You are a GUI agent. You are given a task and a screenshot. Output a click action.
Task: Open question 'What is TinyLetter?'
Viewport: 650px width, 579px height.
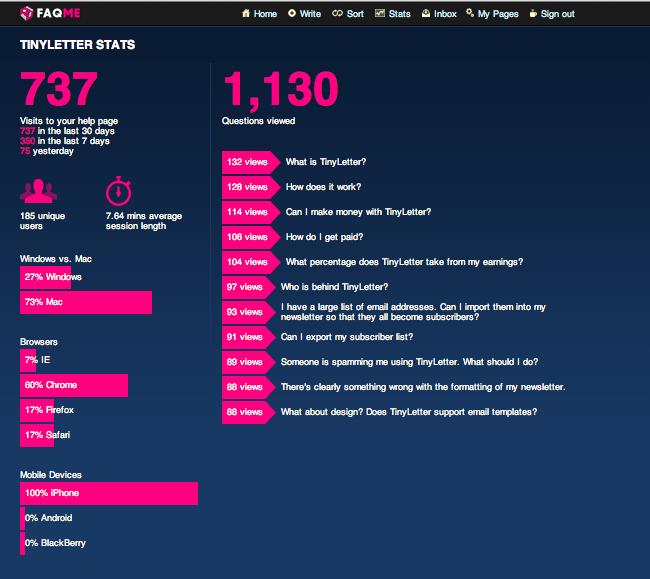click(x=326, y=162)
